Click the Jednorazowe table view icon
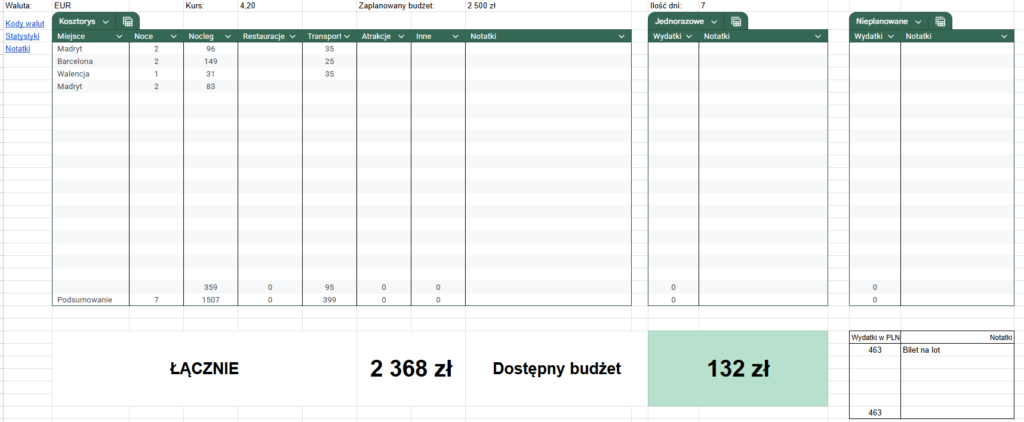This screenshot has width=1024, height=422. click(x=736, y=22)
